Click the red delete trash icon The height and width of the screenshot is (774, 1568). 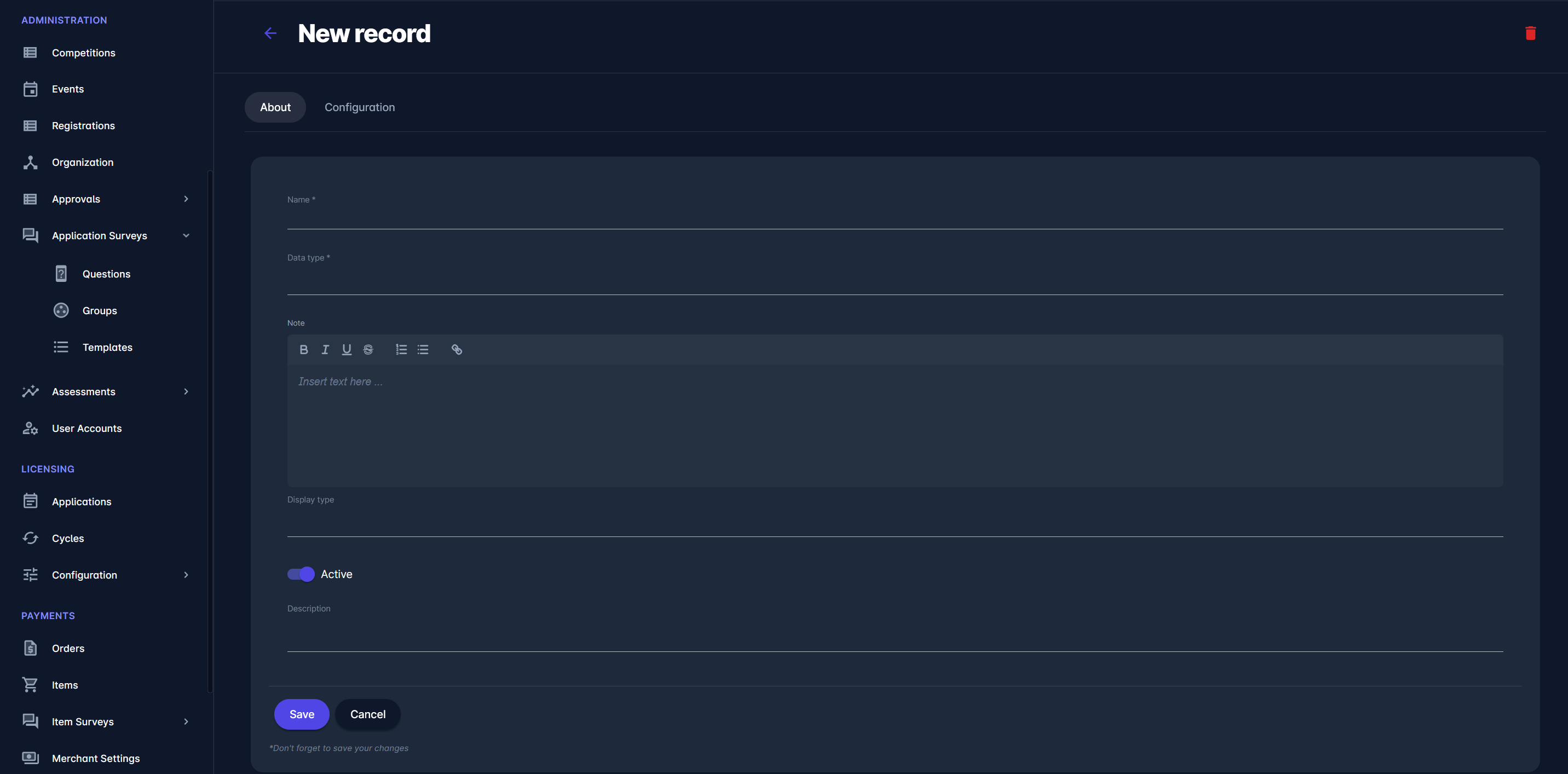(x=1530, y=33)
